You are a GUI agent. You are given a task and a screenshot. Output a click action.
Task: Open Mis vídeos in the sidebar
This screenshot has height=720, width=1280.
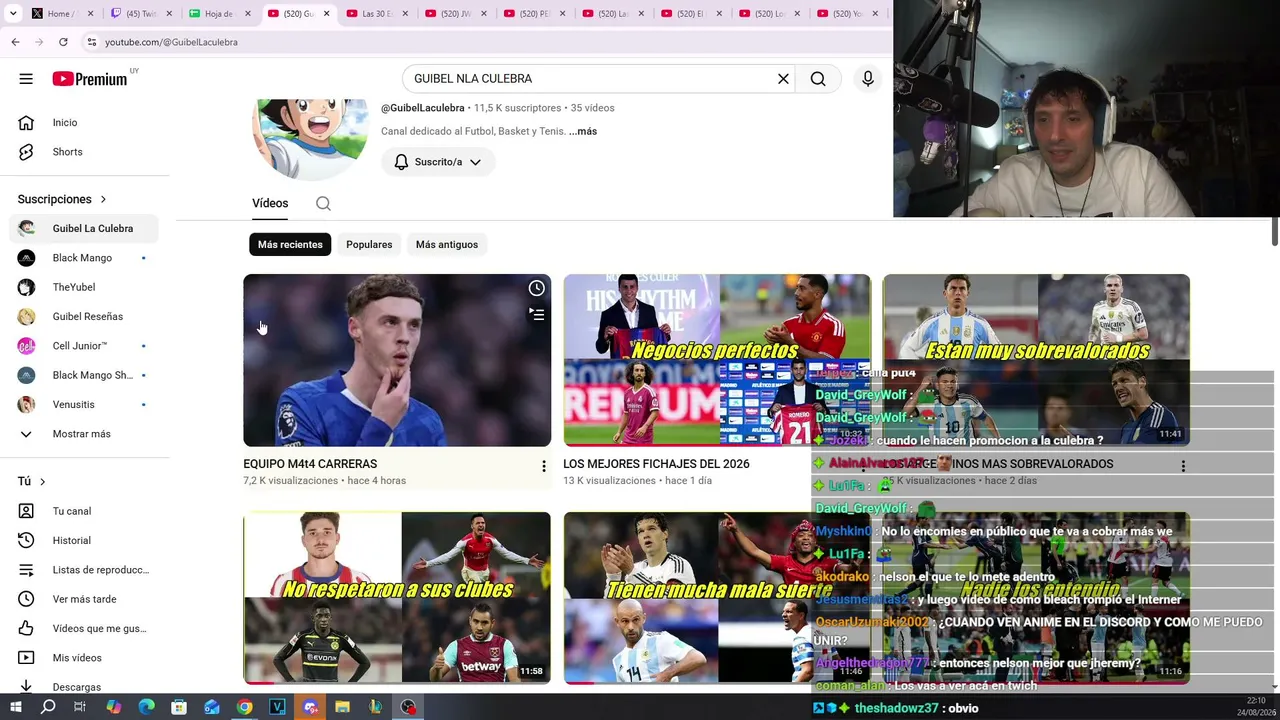[x=84, y=658]
